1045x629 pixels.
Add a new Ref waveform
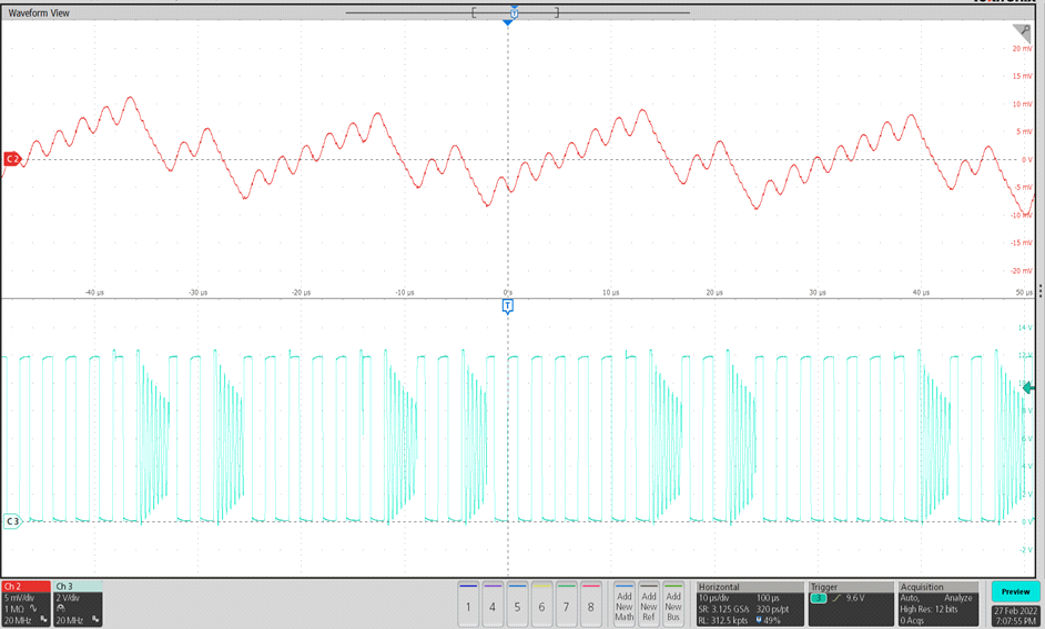point(649,604)
